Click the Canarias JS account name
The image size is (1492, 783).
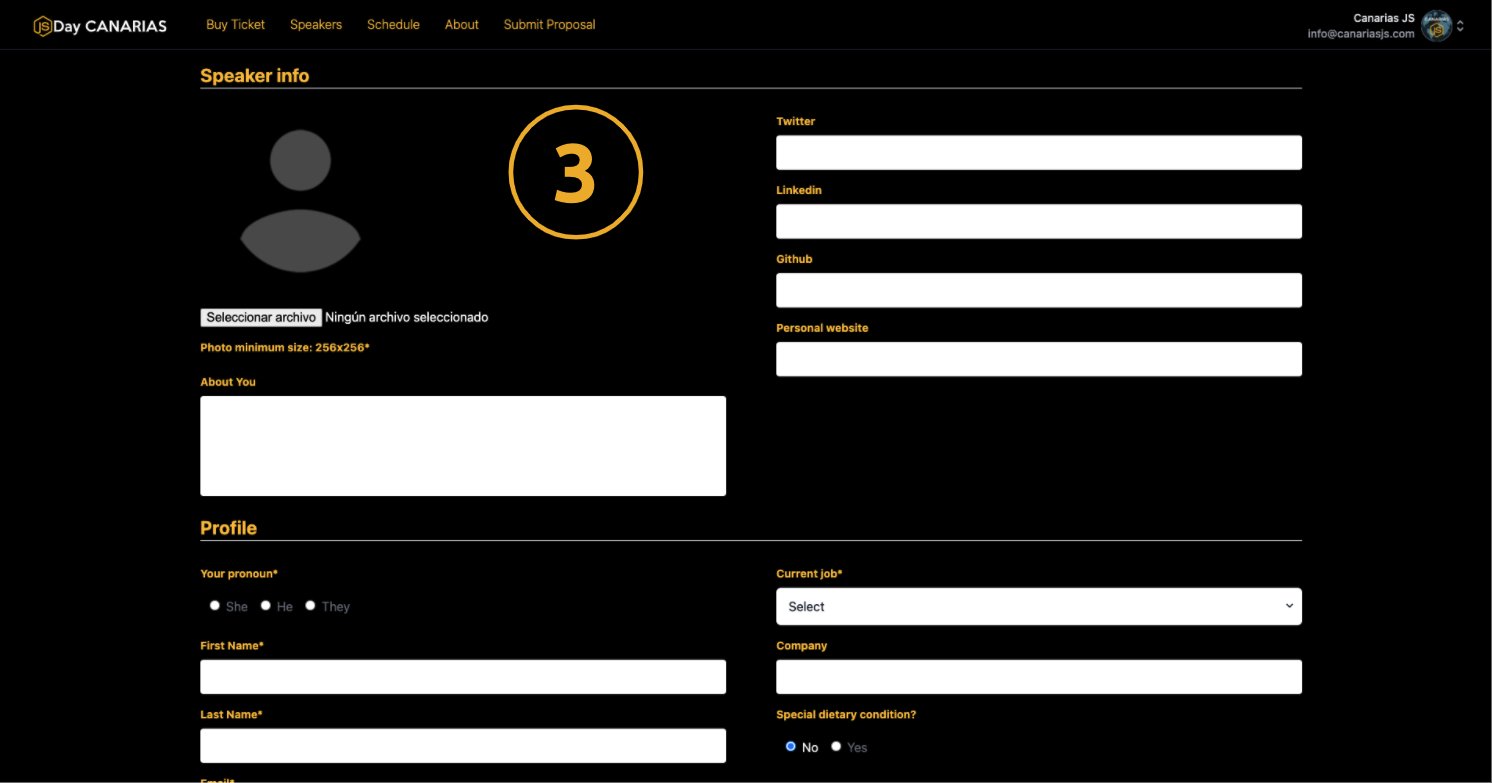click(1384, 18)
